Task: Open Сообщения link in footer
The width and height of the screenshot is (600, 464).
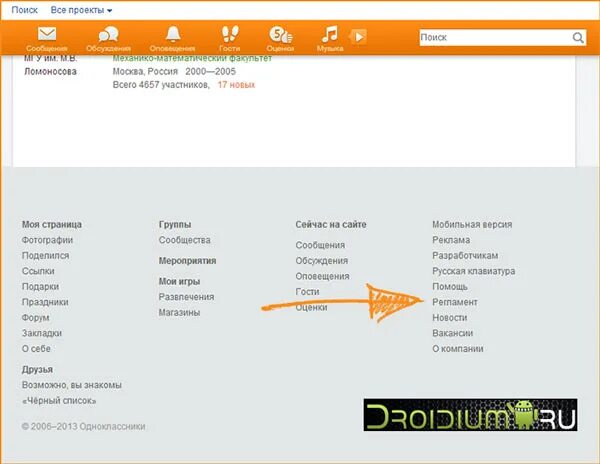Action: click(x=320, y=245)
